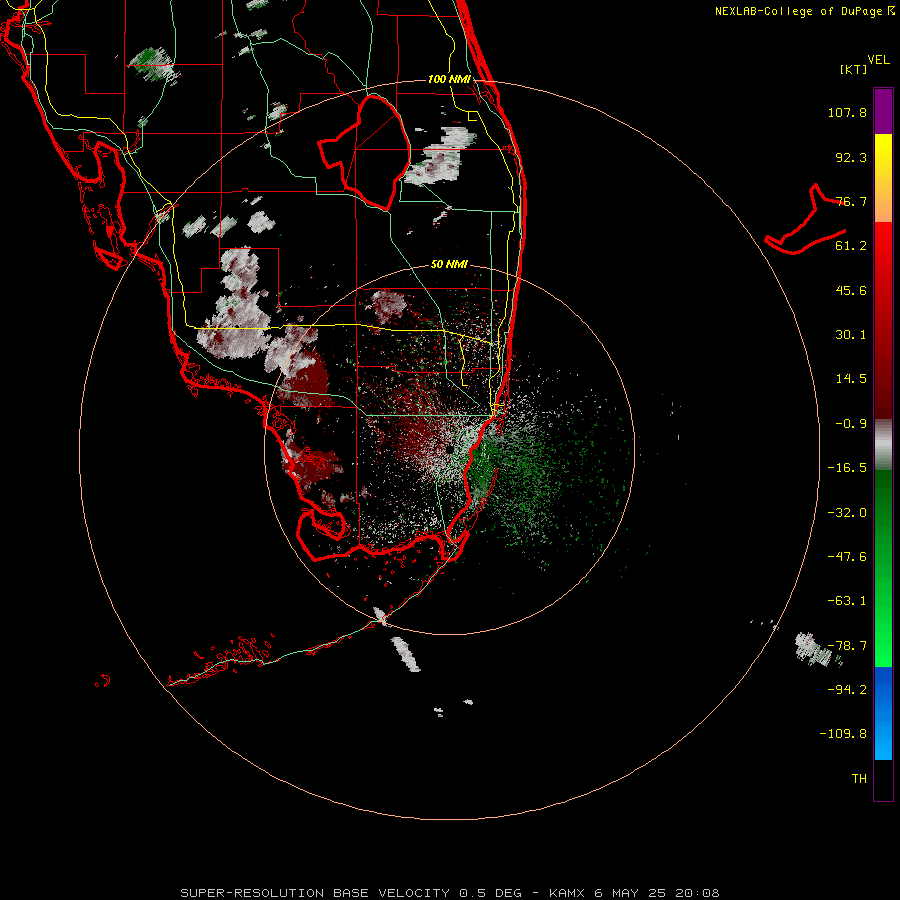
Task: Click the VEL legend title
Action: pyautogui.click(x=878, y=60)
